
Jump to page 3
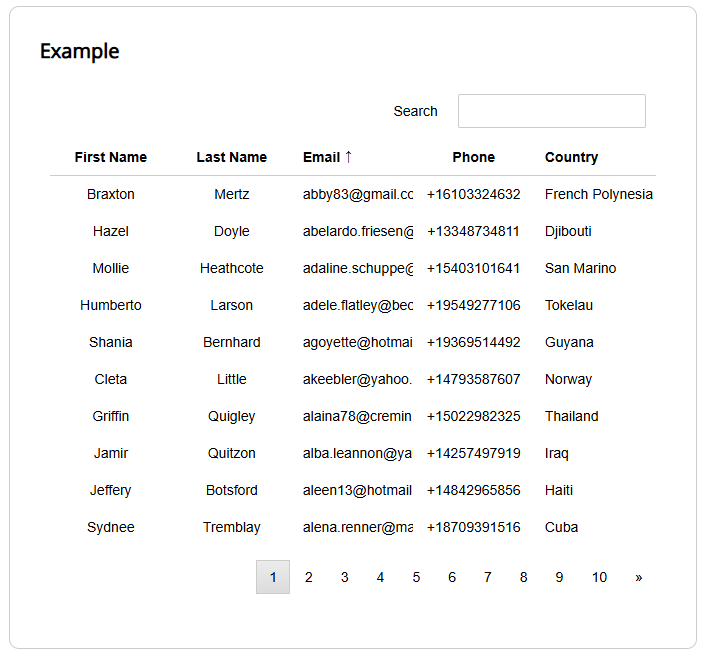(344, 577)
